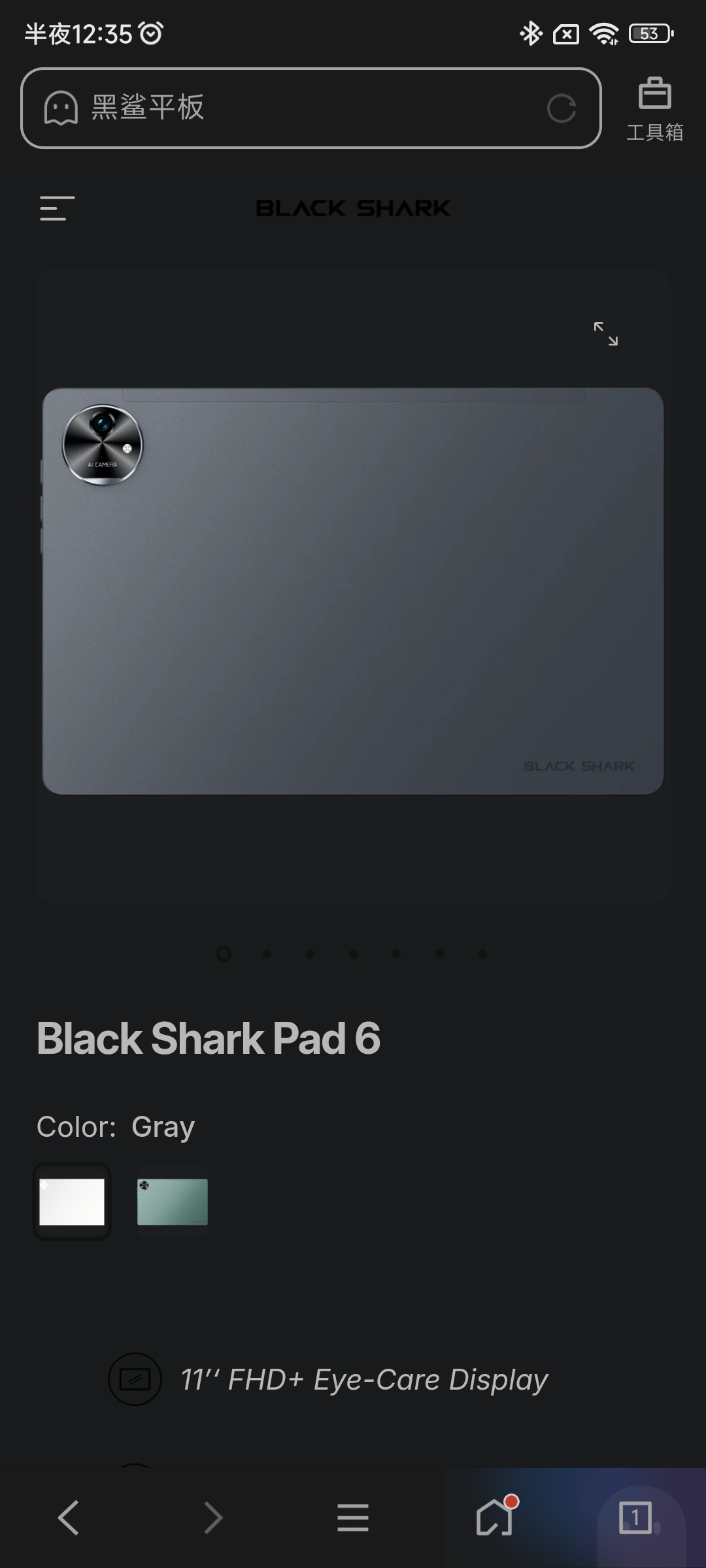Expand product image to fullscreen
The height and width of the screenshot is (1568, 706).
(605, 333)
